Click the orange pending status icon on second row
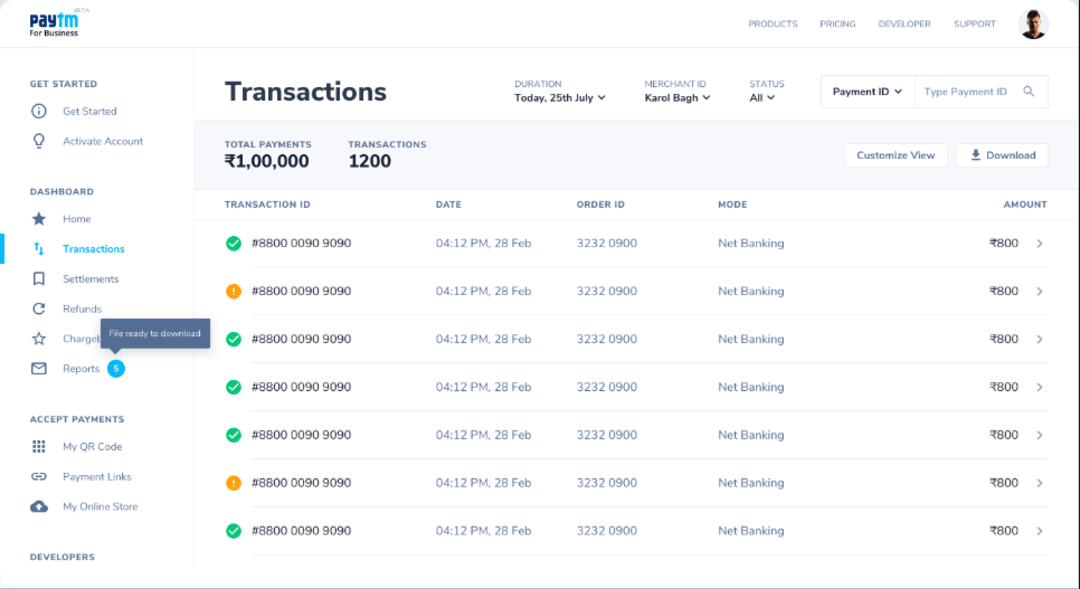 [233, 291]
